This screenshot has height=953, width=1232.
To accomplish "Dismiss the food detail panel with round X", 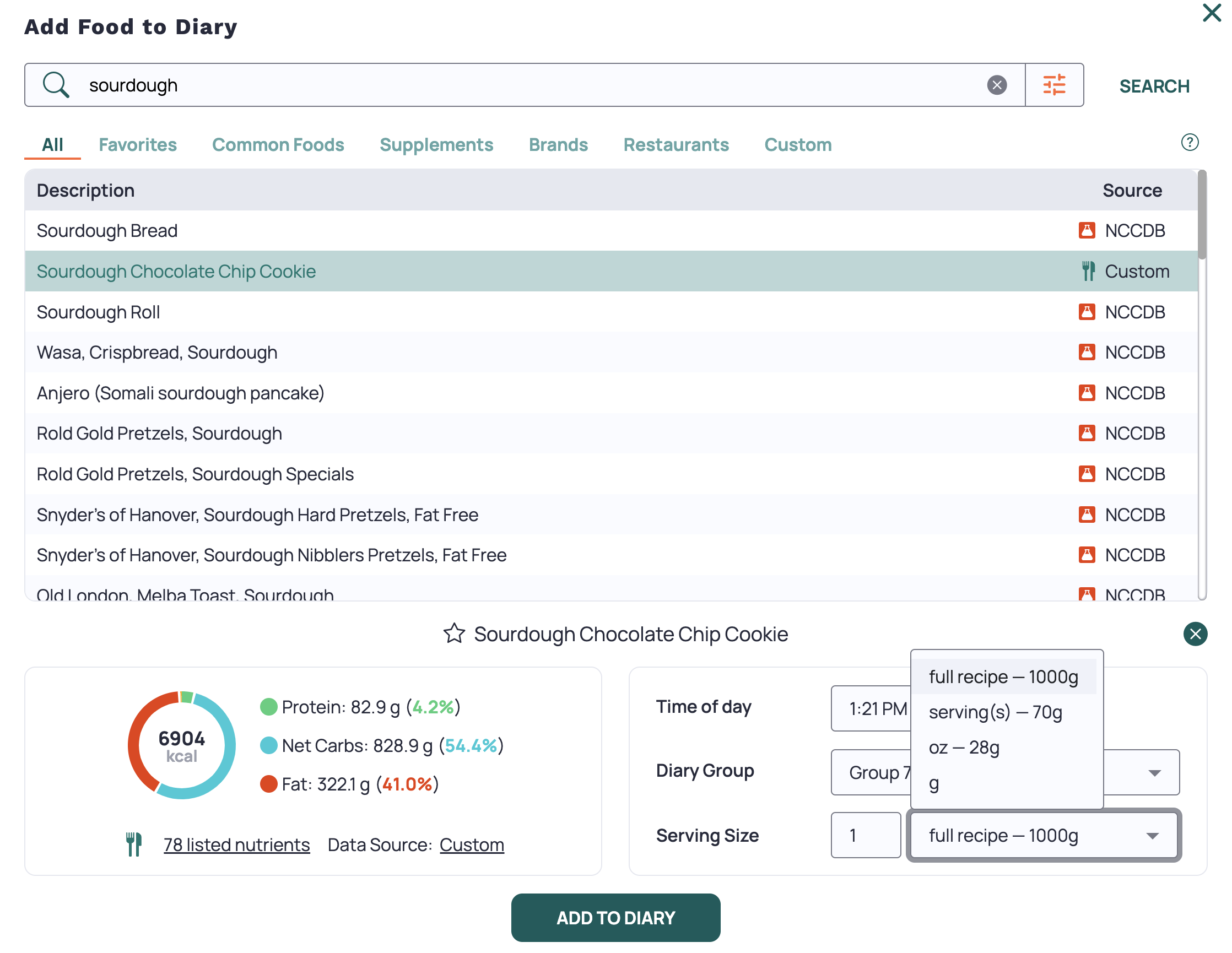I will [1195, 635].
